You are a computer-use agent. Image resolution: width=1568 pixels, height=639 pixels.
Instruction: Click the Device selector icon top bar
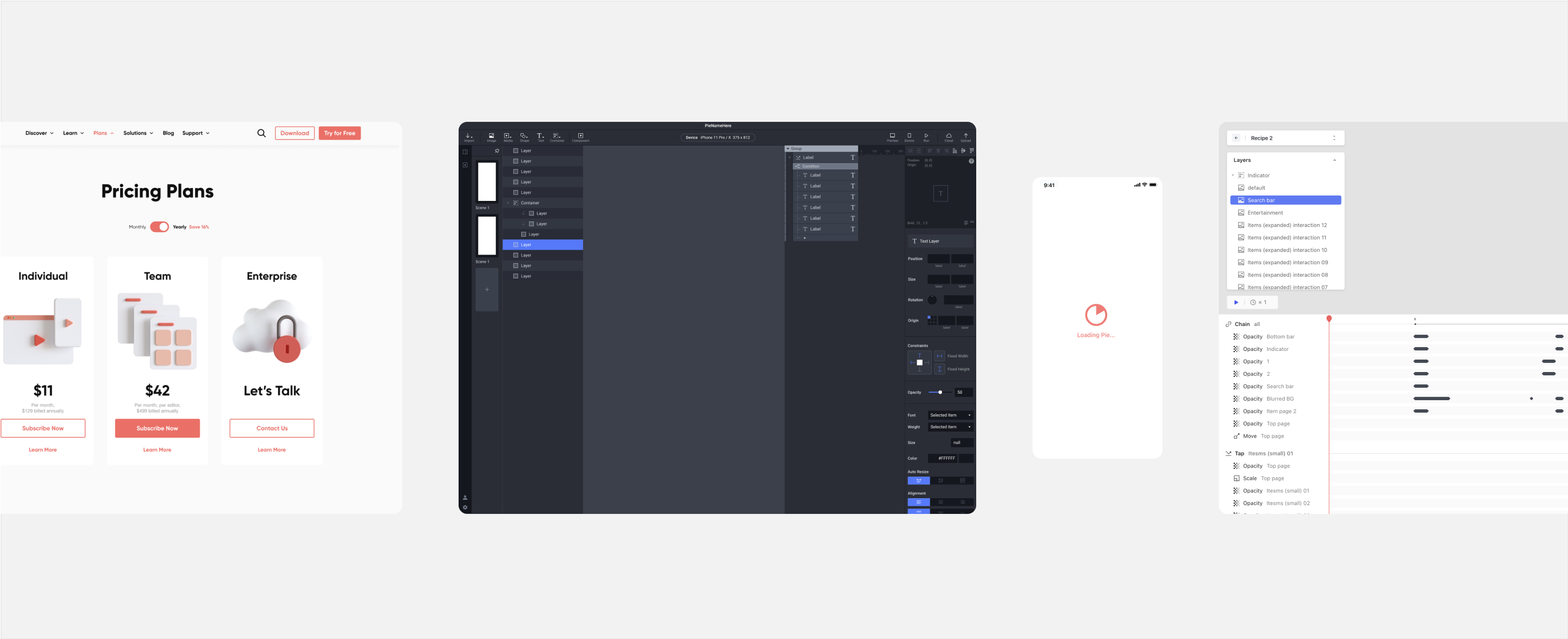(x=909, y=136)
